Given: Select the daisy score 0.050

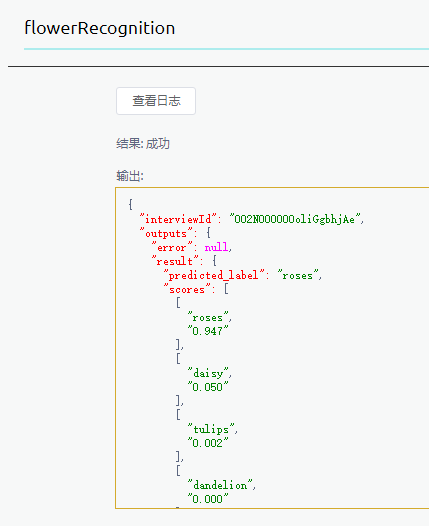Looking at the screenshot, I should pyautogui.click(x=208, y=387).
